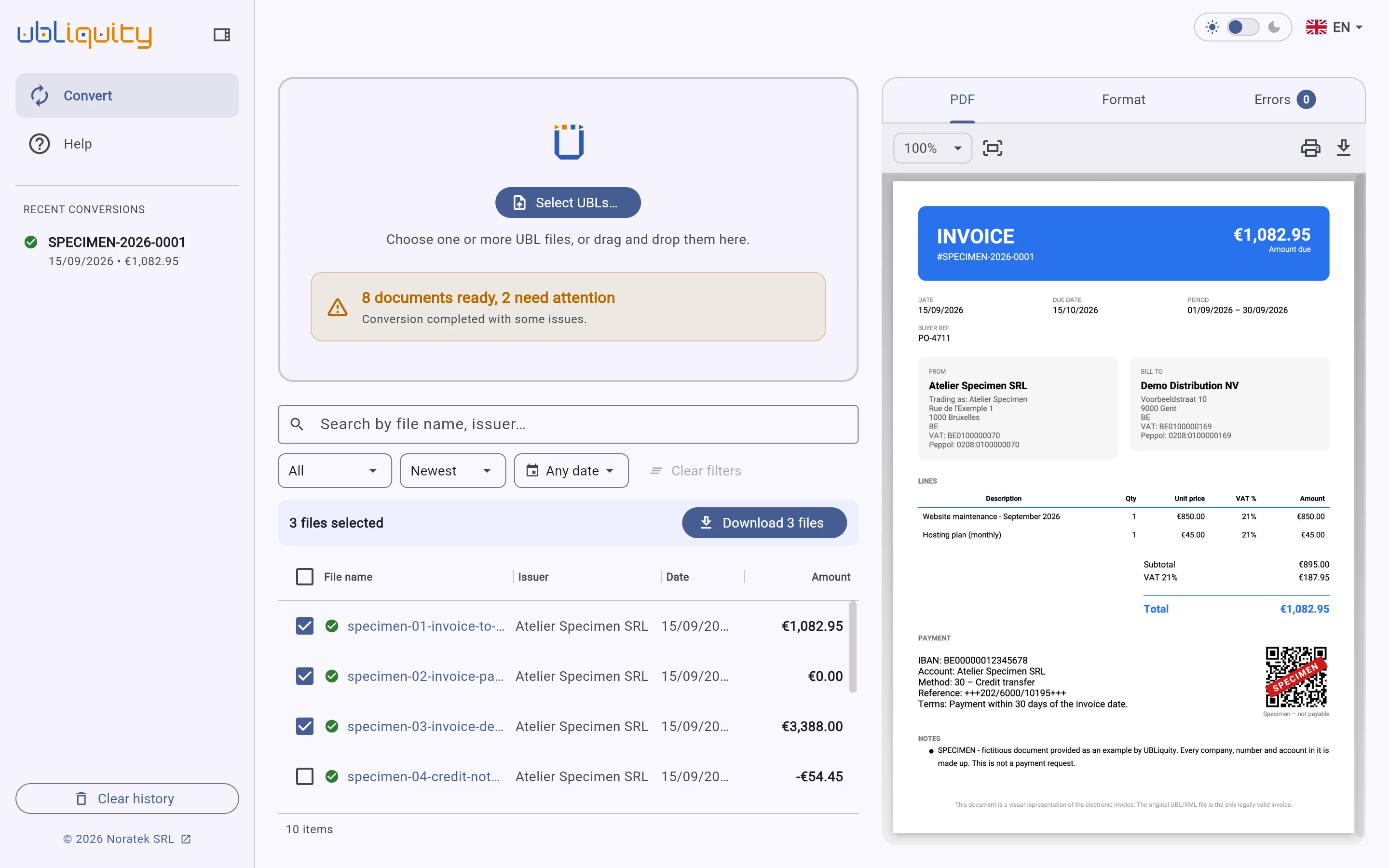Sort by Issuer column header
1389x868 pixels.
[x=533, y=576]
